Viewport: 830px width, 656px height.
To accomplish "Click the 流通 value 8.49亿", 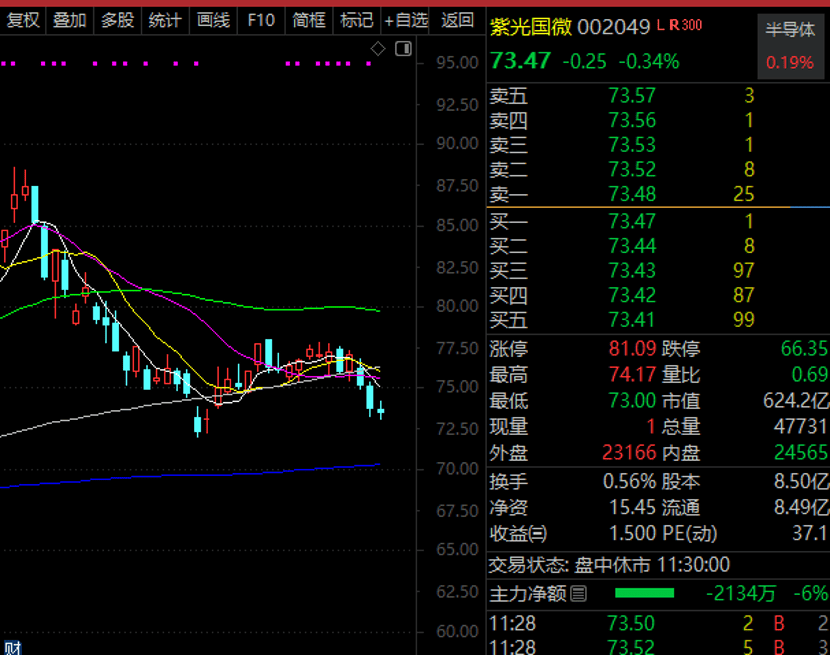I will [x=801, y=507].
